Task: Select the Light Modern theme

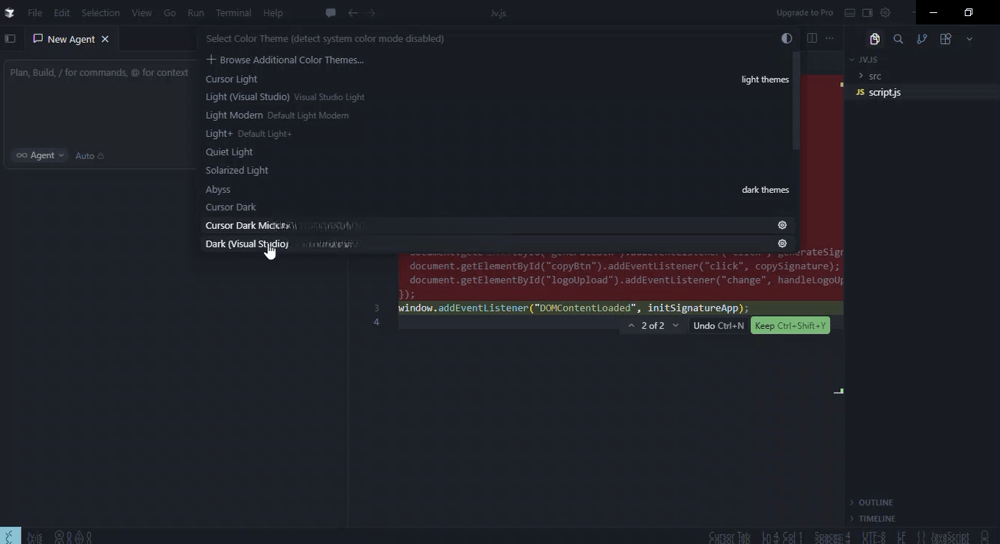Action: (499, 115)
